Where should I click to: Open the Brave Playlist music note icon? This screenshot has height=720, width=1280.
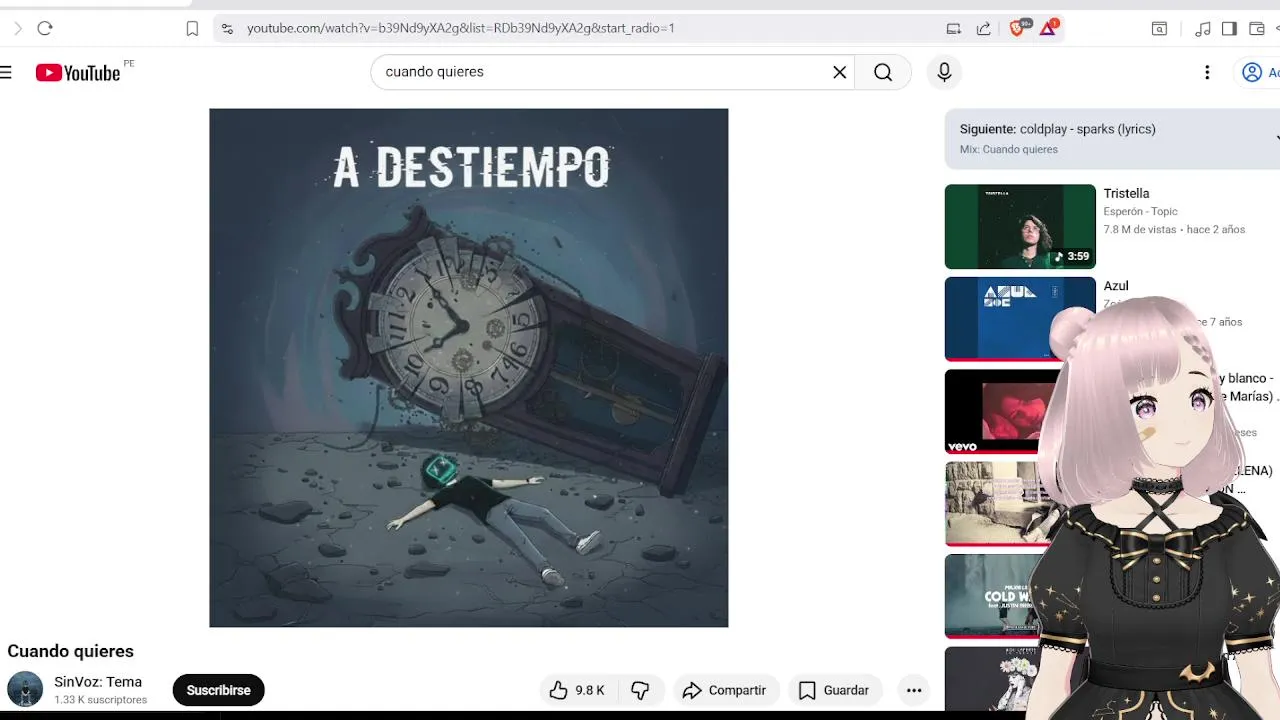pyautogui.click(x=1203, y=29)
